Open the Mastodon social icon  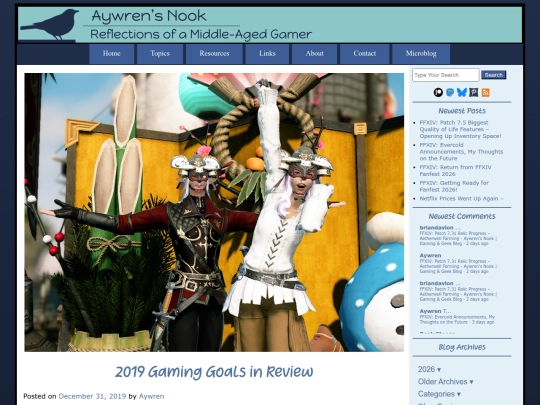450,92
